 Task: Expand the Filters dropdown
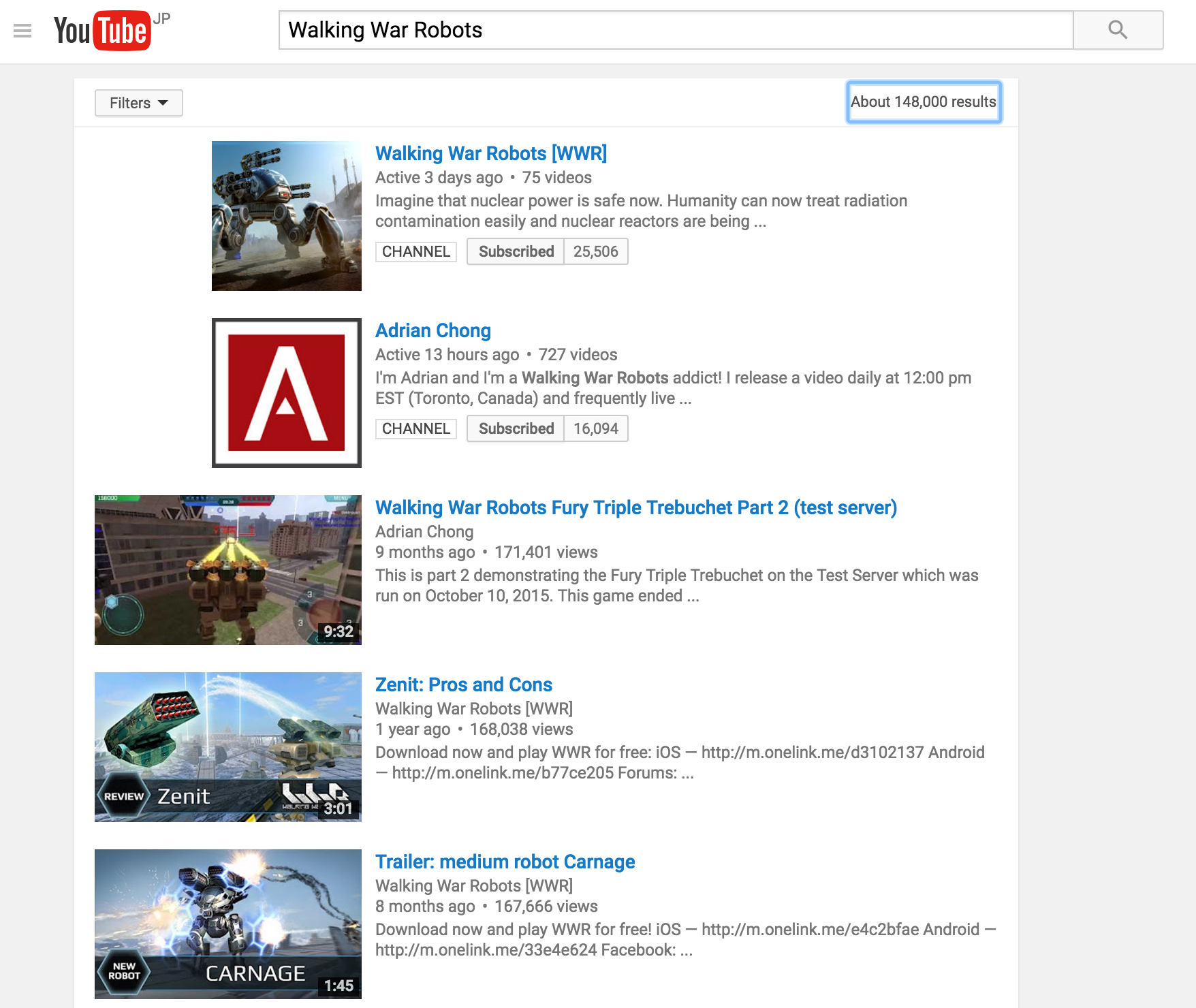coord(138,103)
